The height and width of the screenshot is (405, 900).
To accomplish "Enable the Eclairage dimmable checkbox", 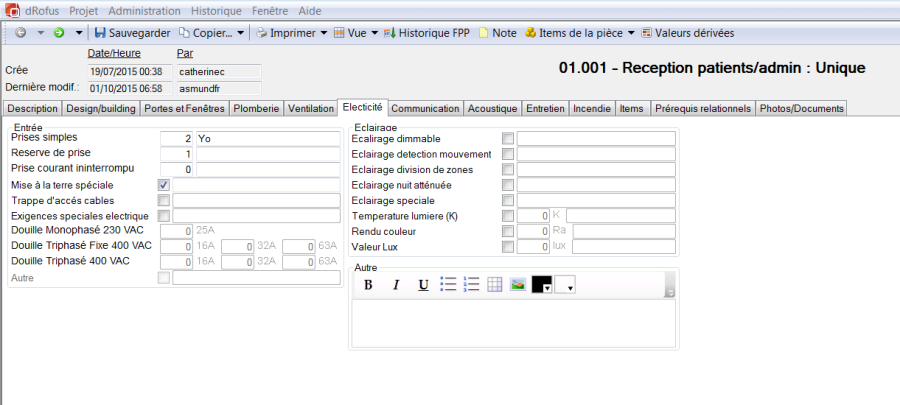I will click(508, 139).
